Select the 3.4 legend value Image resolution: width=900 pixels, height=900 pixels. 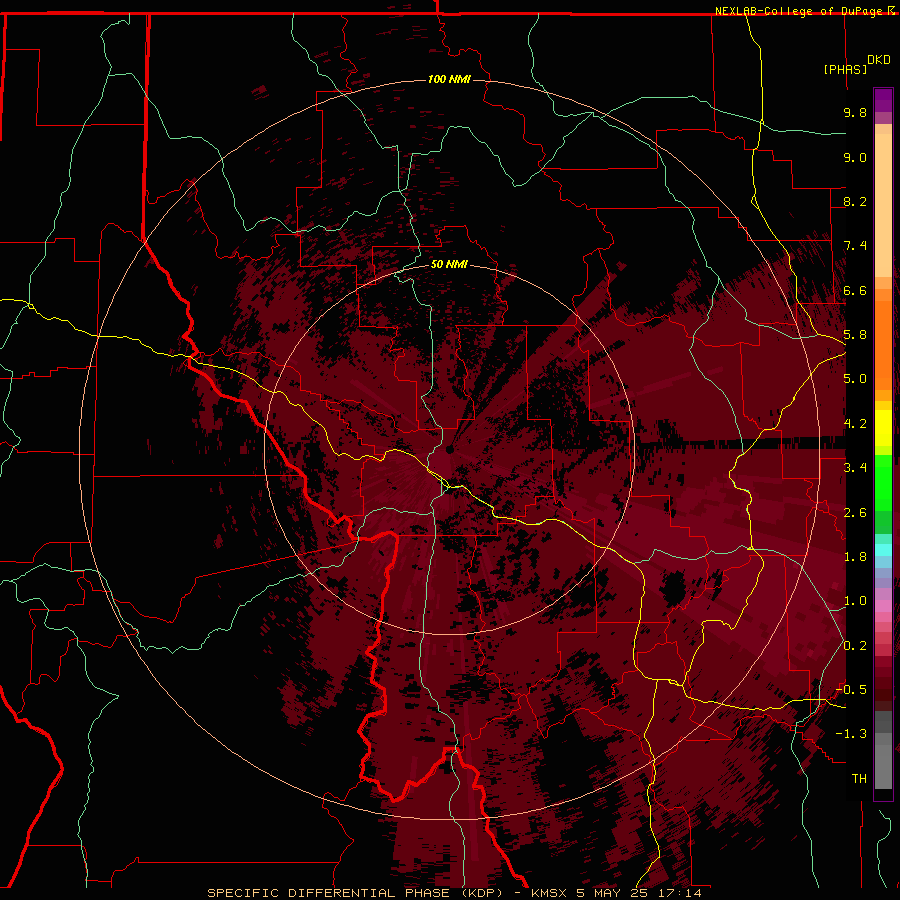point(855,468)
